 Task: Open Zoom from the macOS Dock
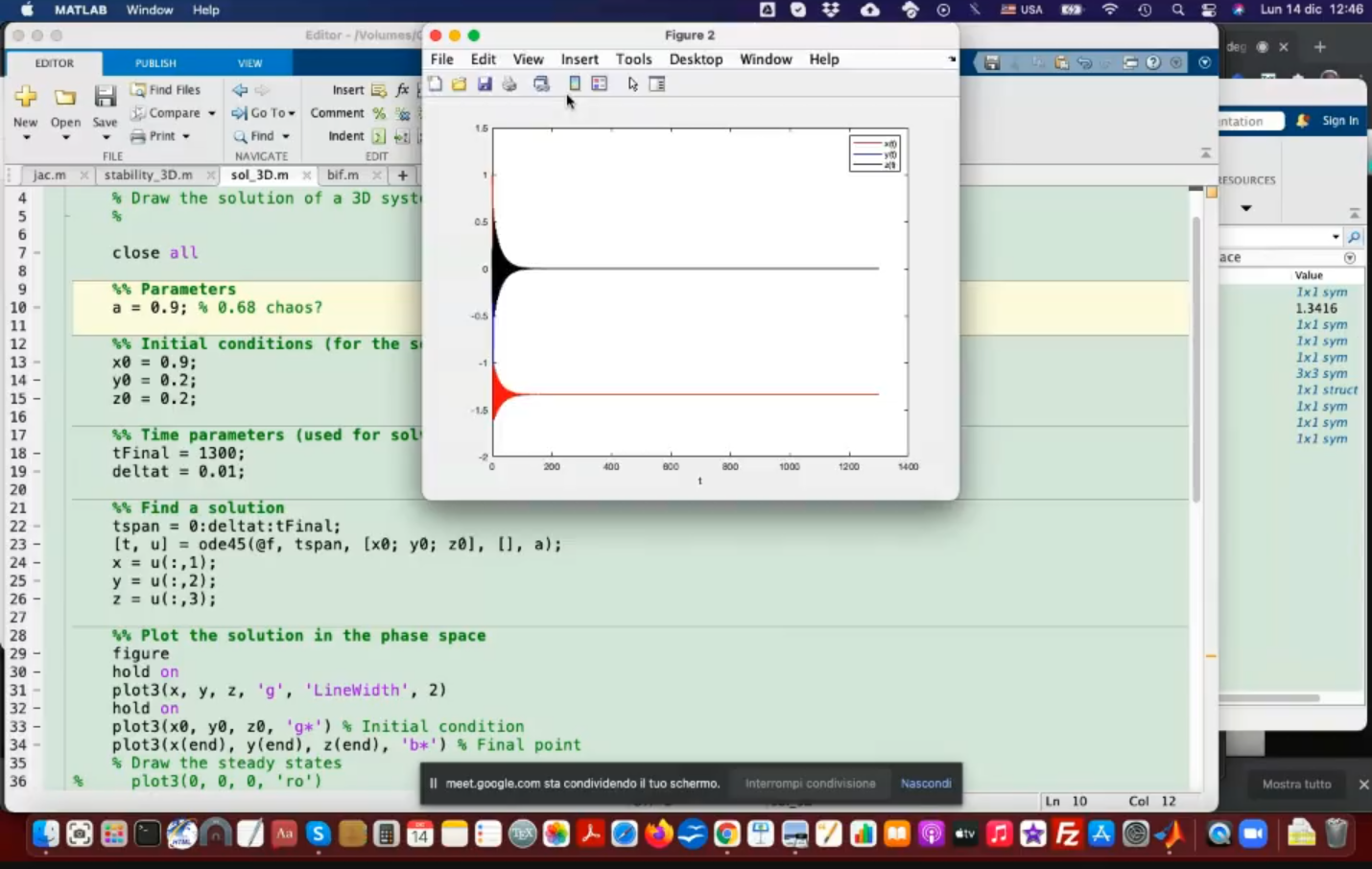pos(1253,834)
